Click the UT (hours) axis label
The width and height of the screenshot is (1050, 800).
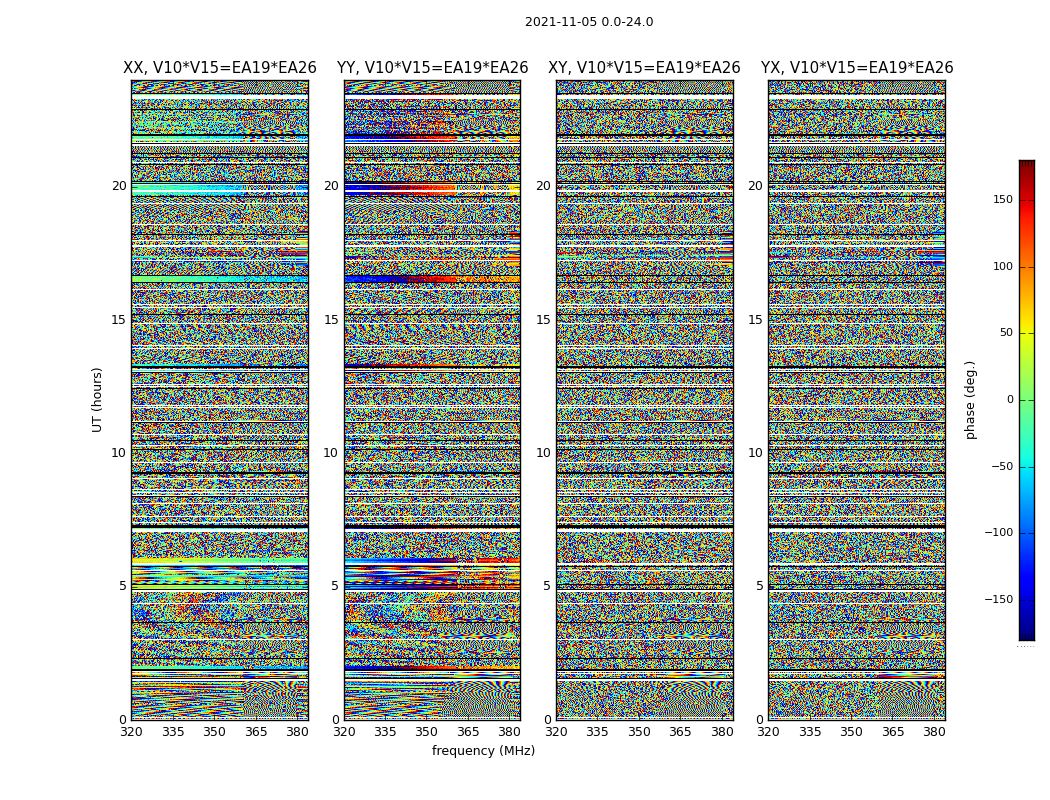(x=97, y=400)
